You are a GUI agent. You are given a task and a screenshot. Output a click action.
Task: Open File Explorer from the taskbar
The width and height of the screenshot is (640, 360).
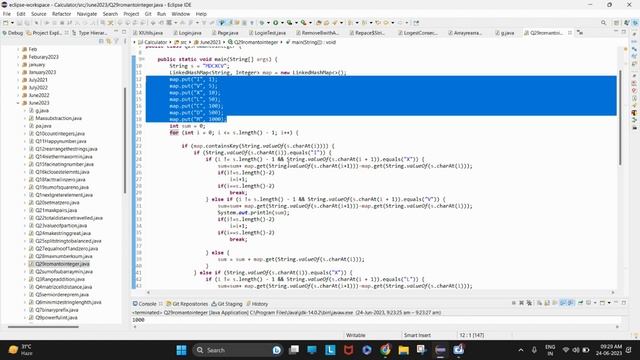404,350
